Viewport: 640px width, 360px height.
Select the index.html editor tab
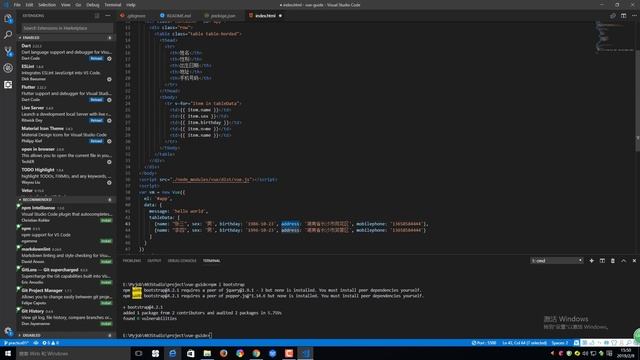point(265,16)
